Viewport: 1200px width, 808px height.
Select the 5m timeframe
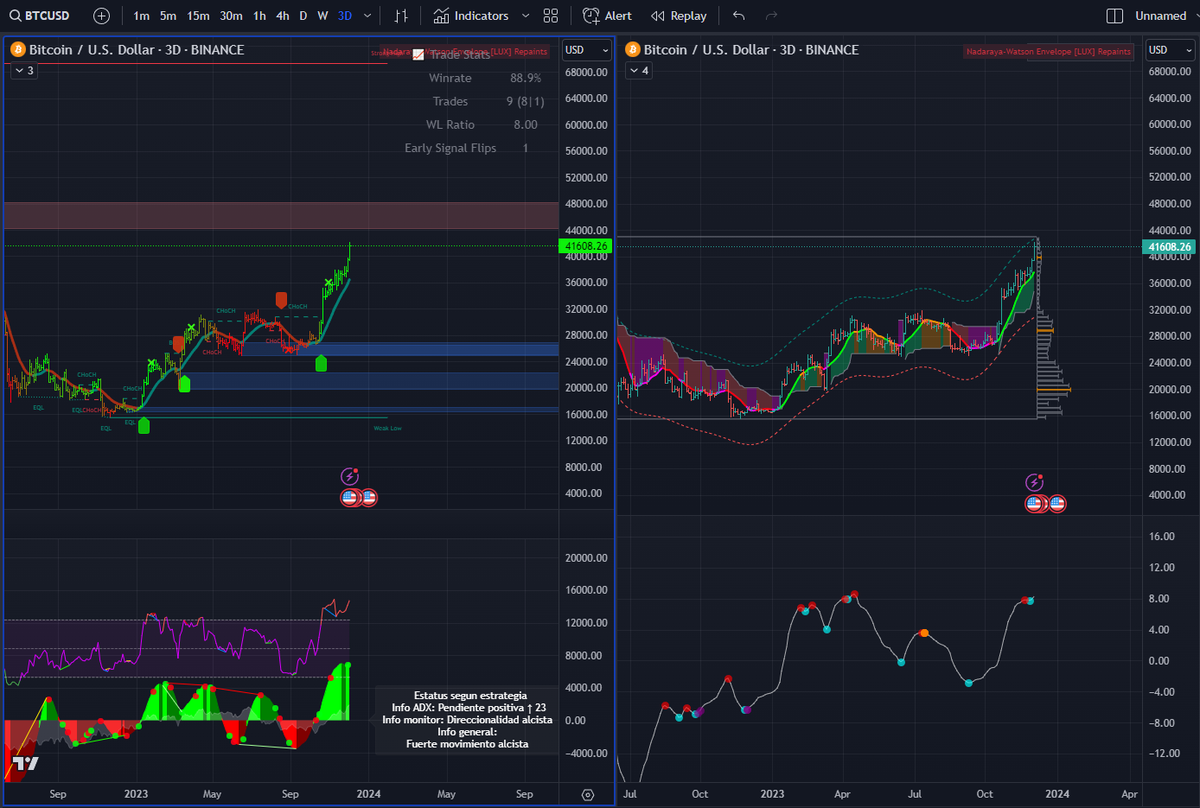tap(168, 16)
